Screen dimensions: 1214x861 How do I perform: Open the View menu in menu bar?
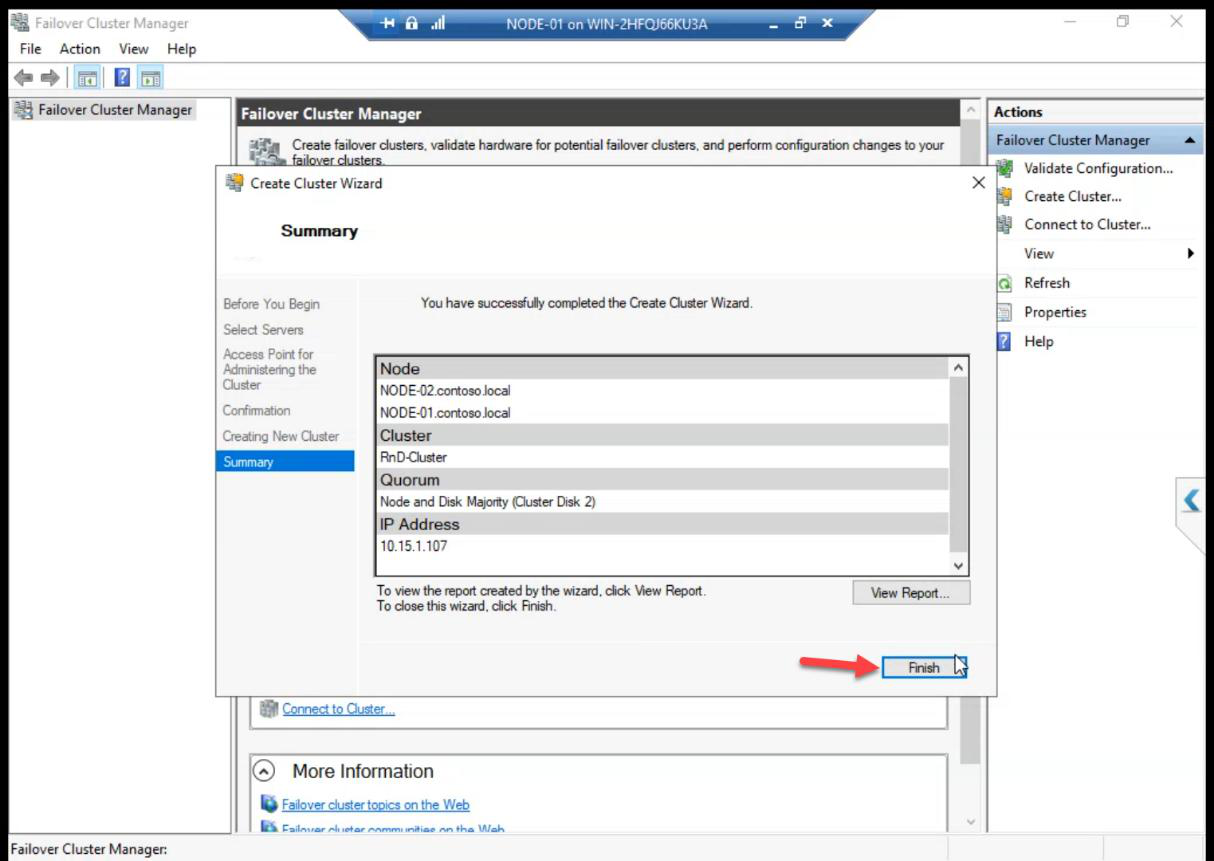point(133,49)
